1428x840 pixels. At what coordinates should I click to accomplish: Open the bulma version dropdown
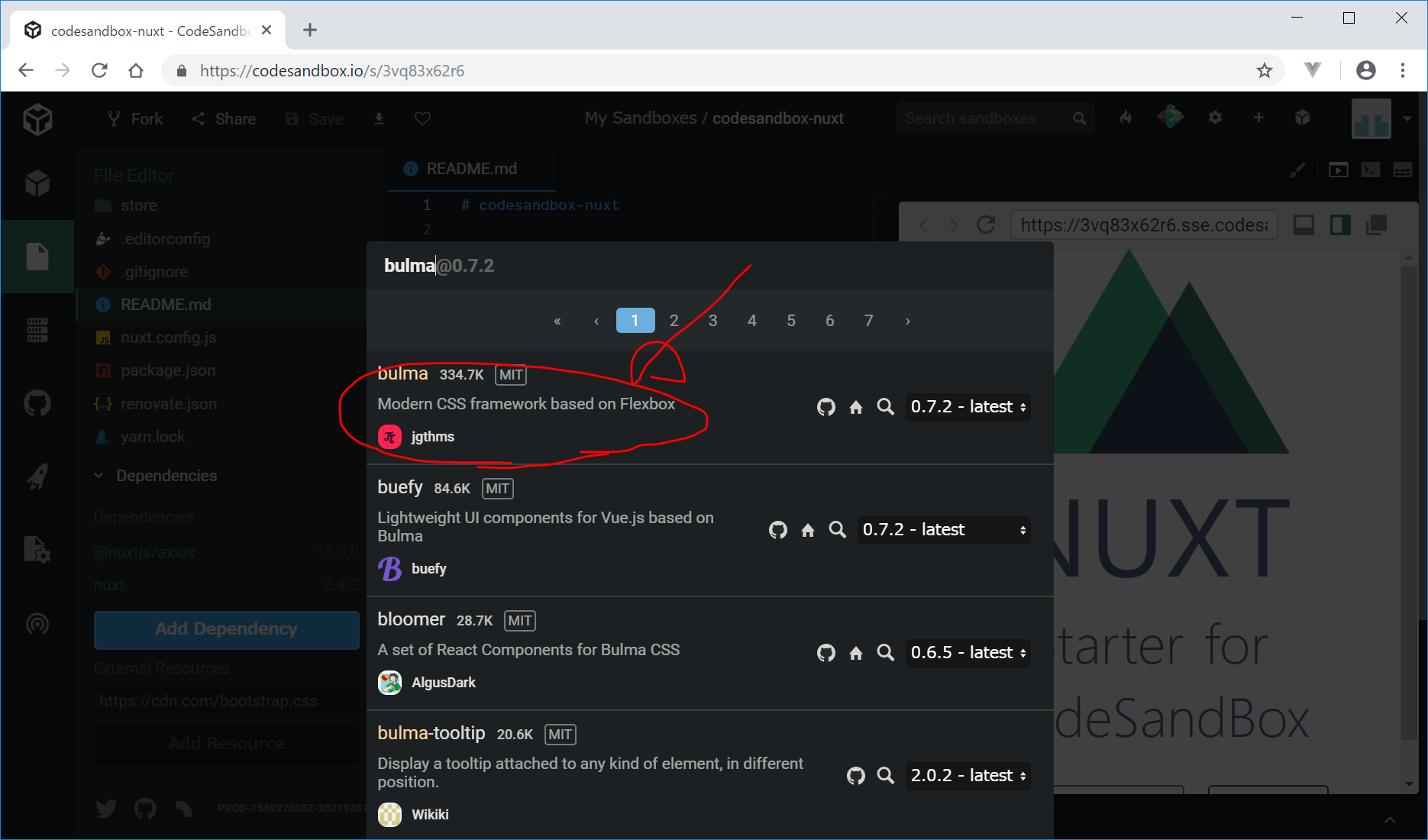point(968,407)
